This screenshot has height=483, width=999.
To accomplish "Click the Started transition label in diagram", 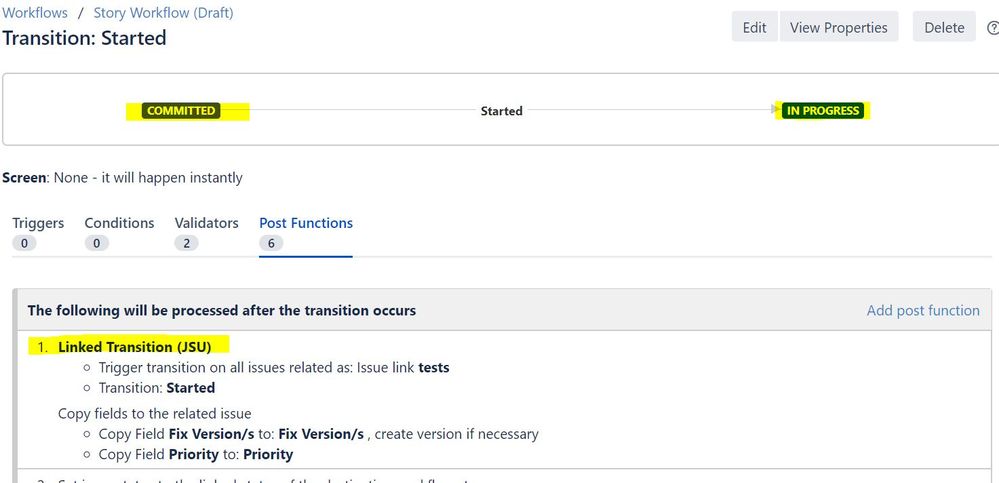I will (501, 111).
